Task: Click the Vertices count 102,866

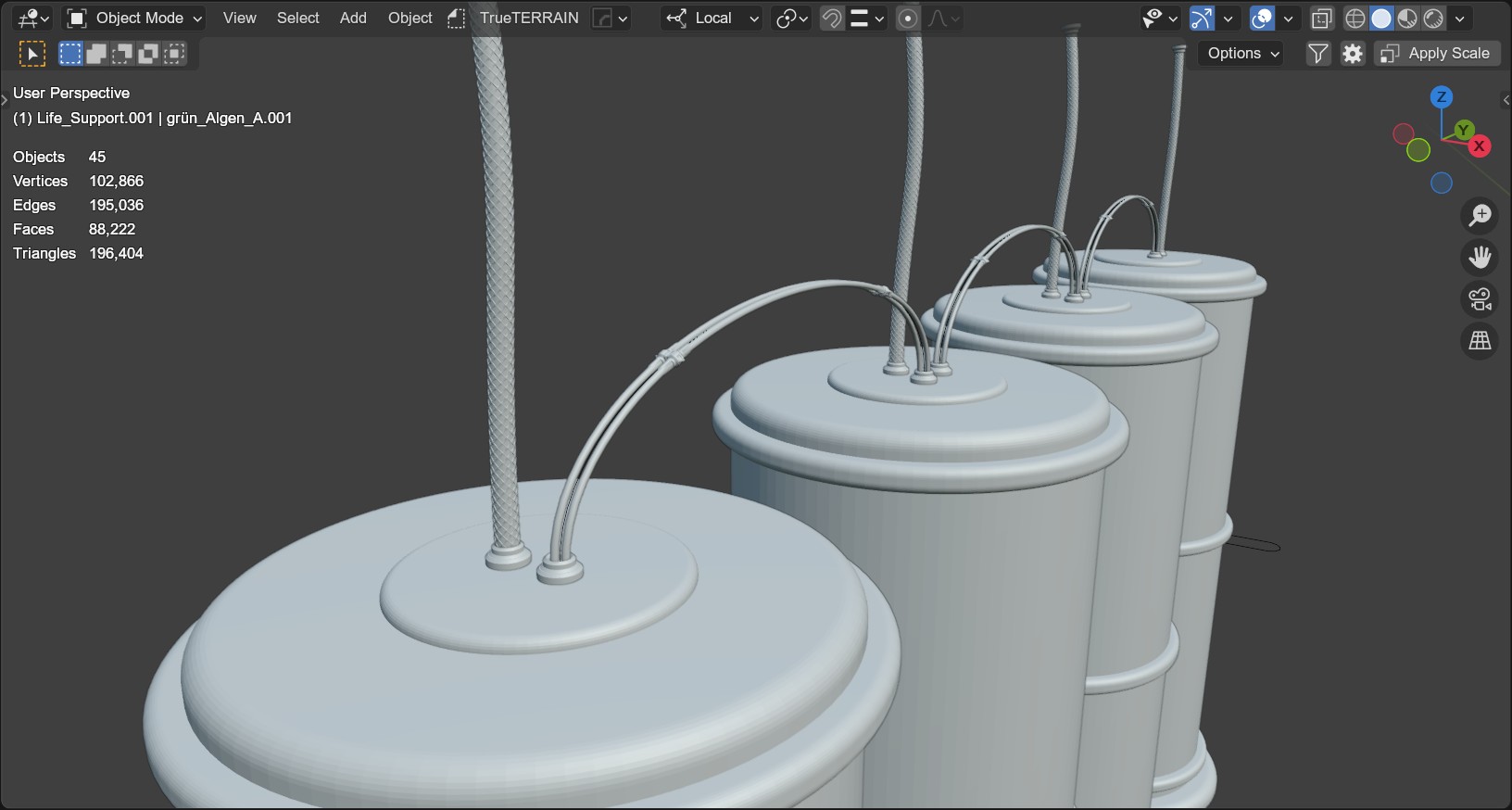Action: click(x=116, y=181)
